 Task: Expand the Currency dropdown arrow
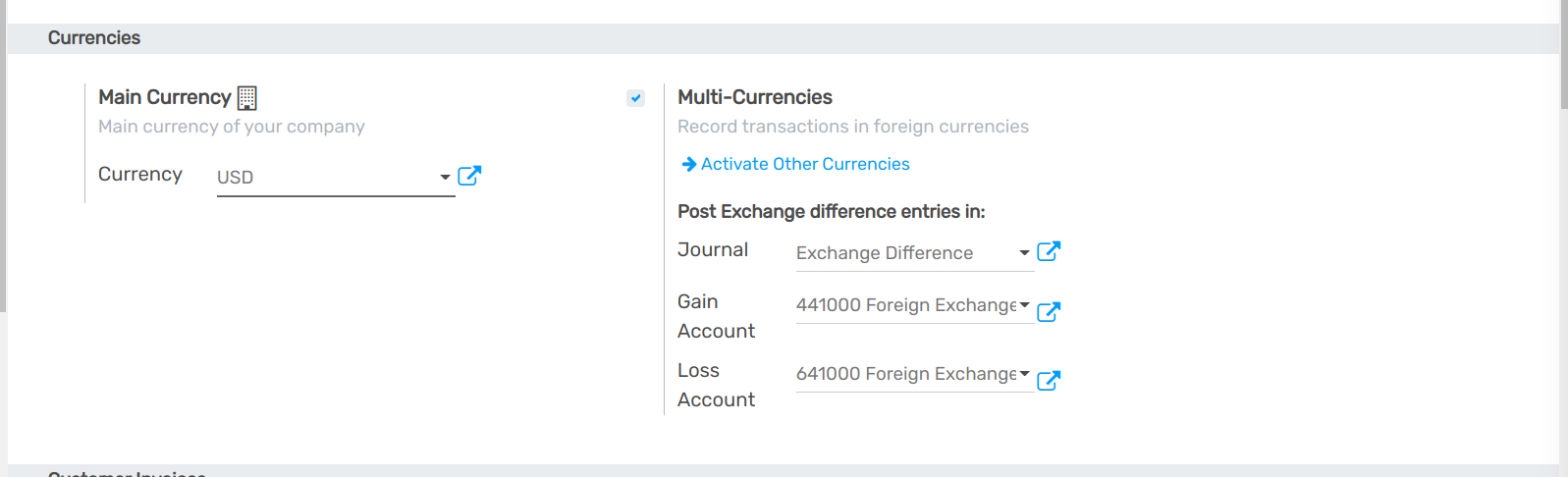click(x=445, y=178)
